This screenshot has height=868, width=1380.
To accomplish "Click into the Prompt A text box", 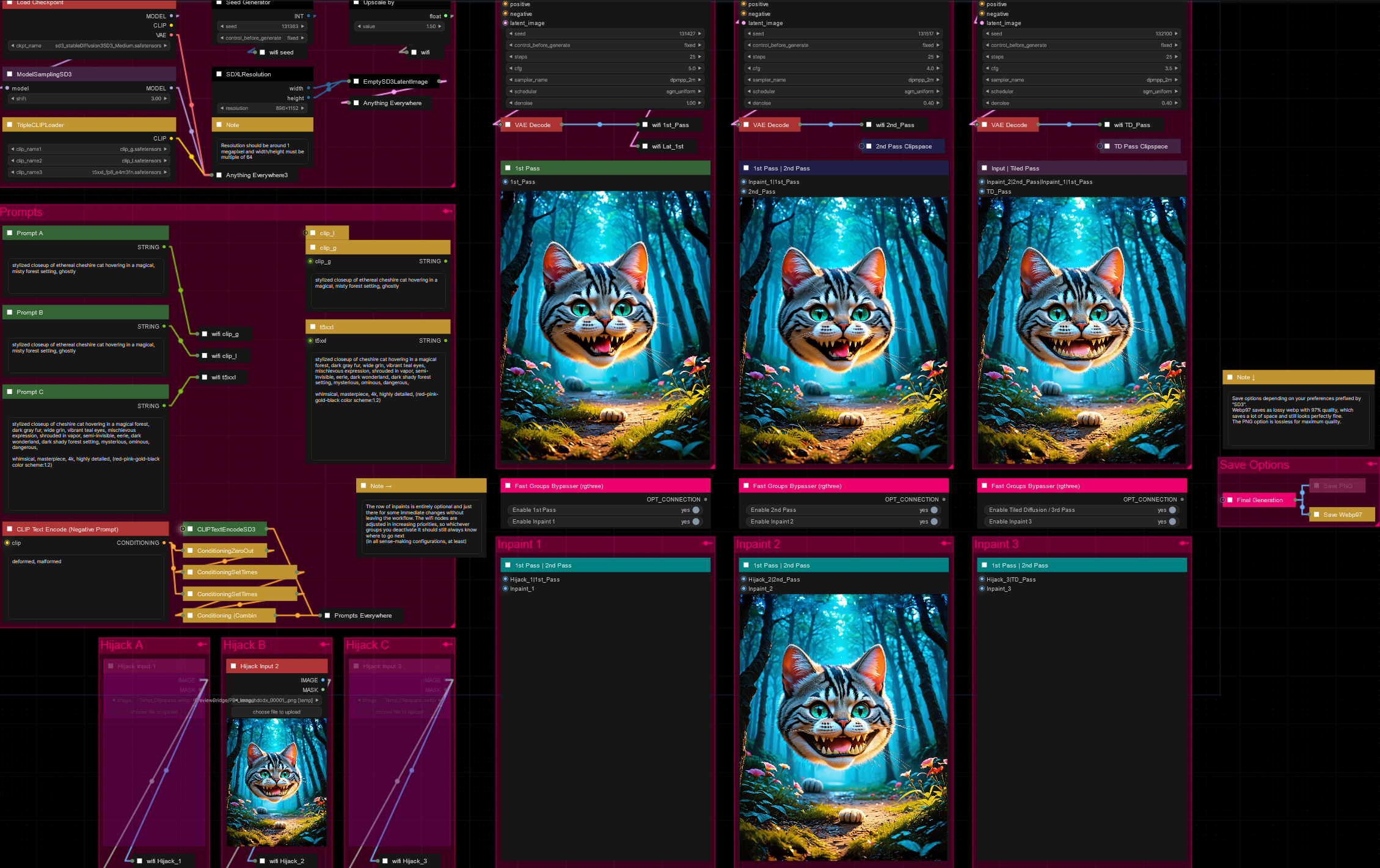I will point(86,275).
